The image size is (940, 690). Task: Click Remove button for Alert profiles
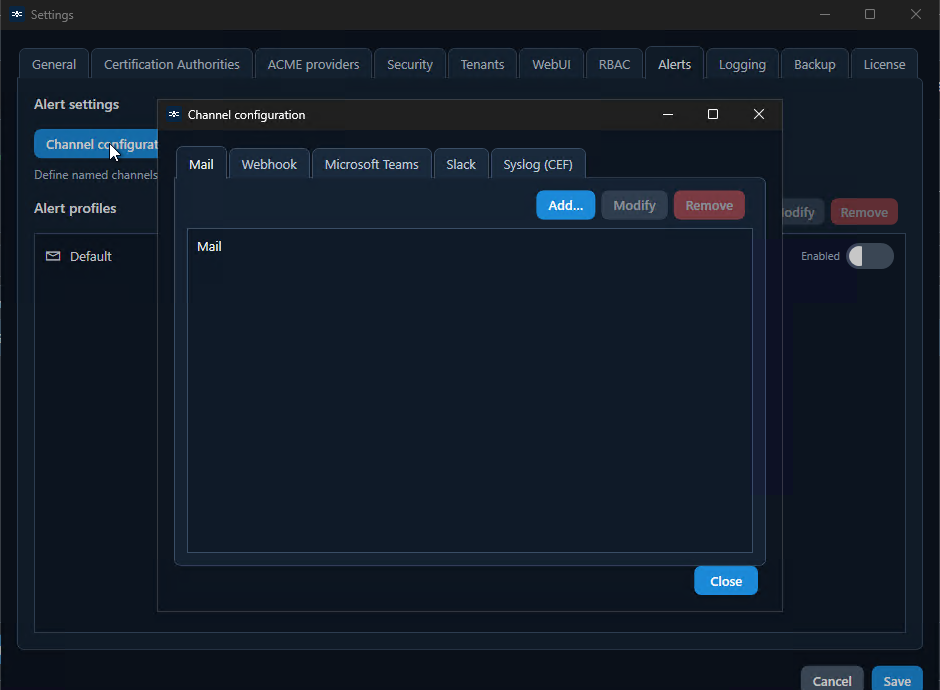(864, 212)
